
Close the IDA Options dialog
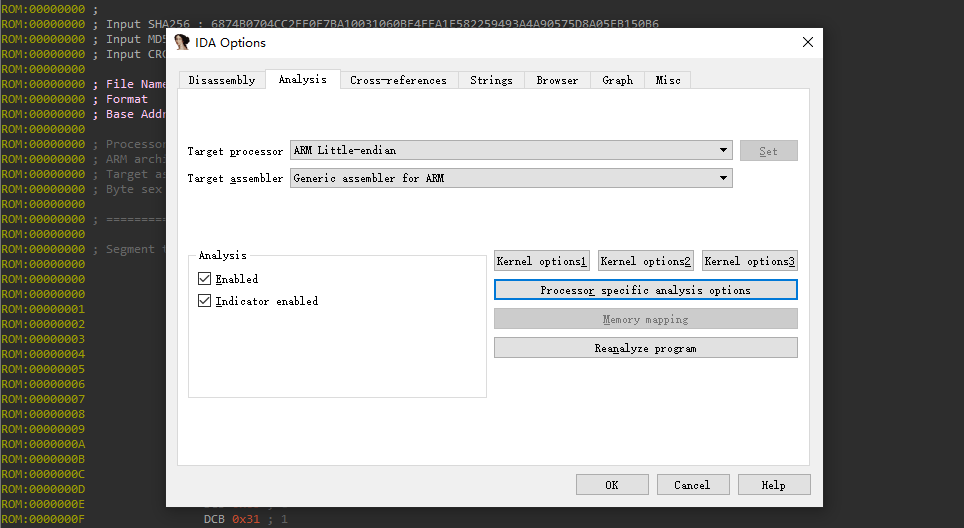coord(808,42)
